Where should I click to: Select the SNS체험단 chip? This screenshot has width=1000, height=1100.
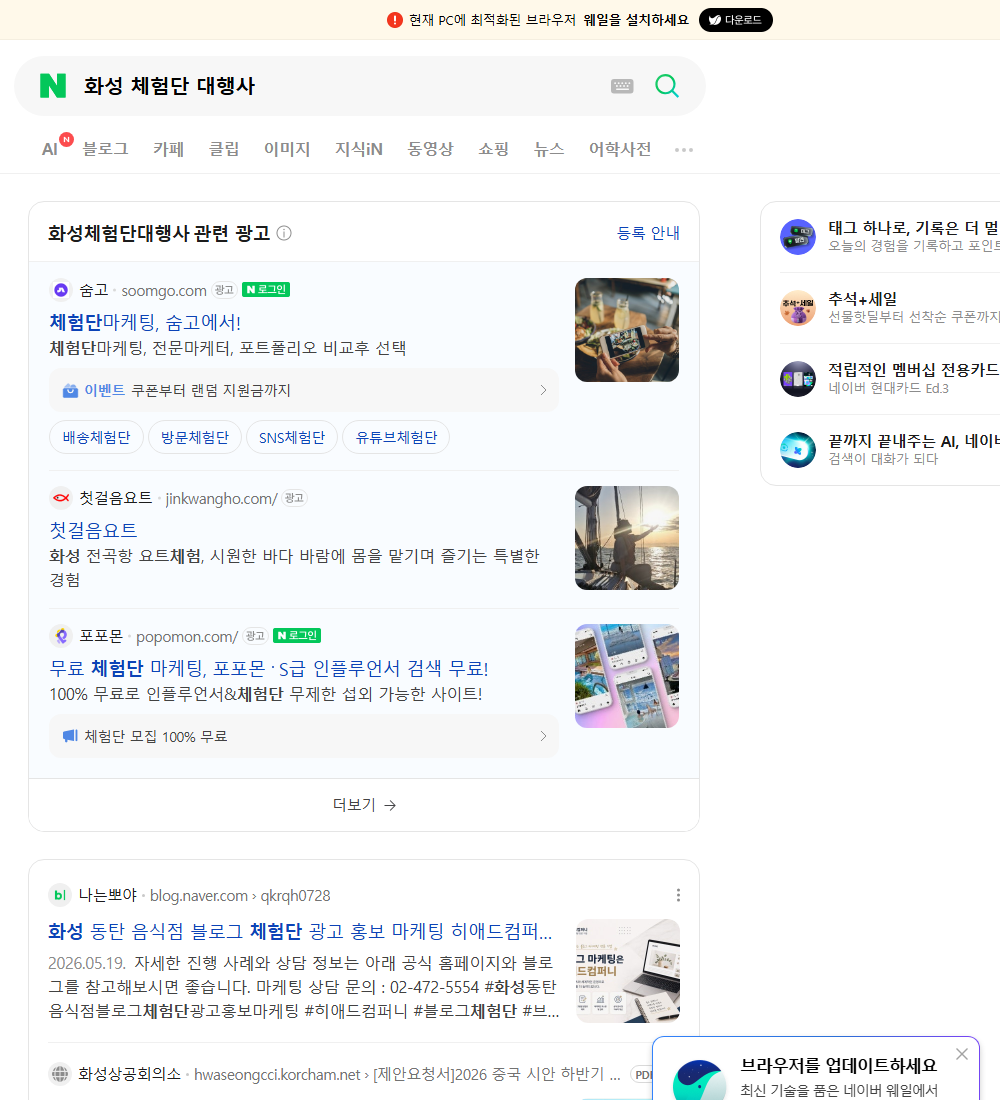pyautogui.click(x=292, y=438)
